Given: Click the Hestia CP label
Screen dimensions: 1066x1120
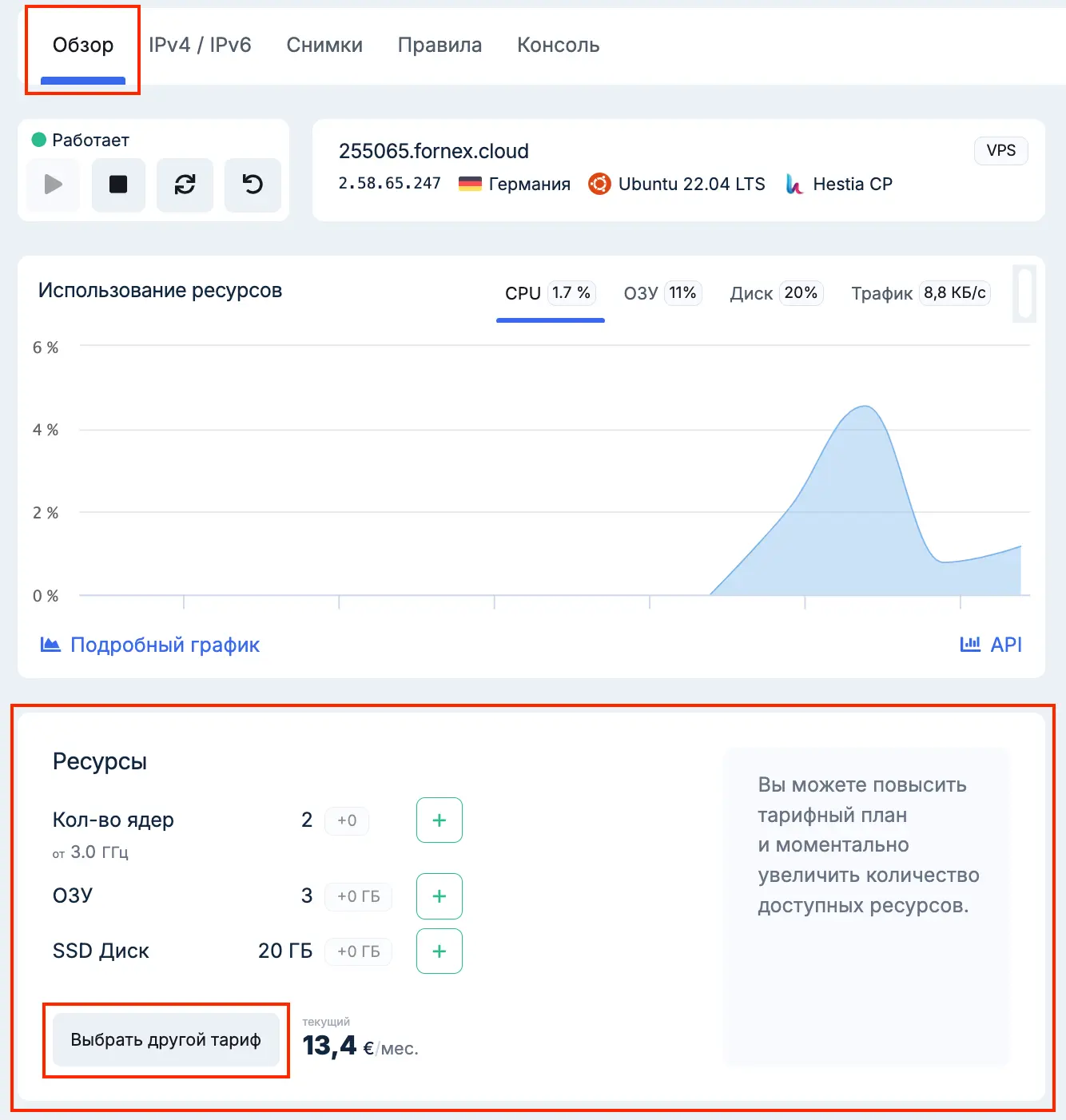Looking at the screenshot, I should (853, 184).
